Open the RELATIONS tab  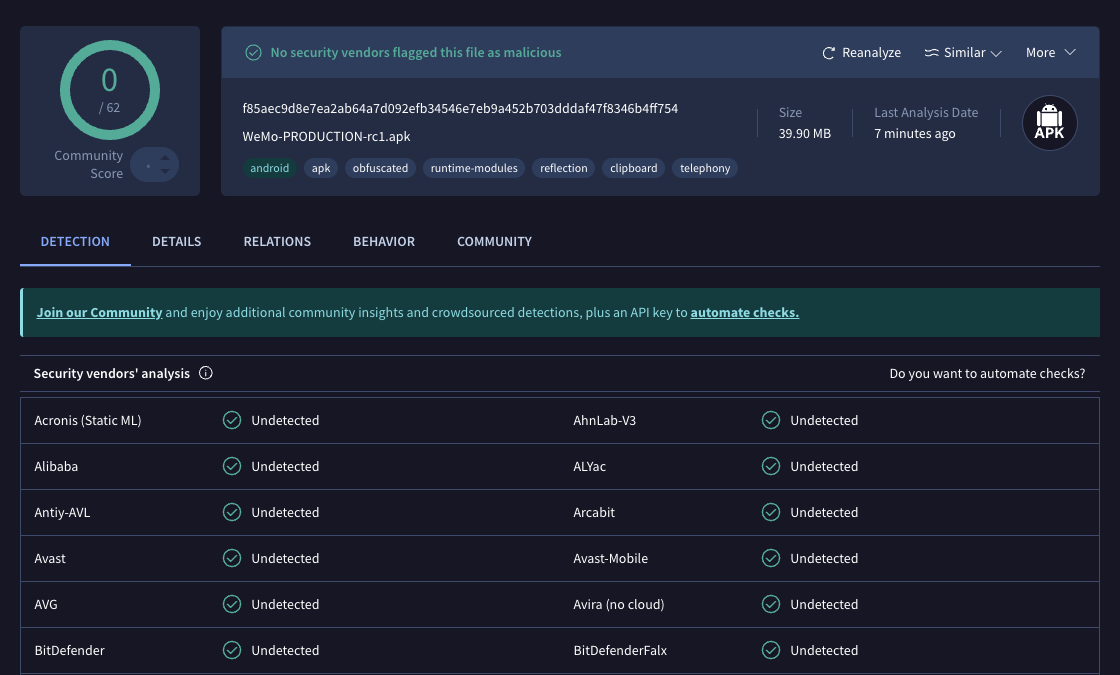click(277, 241)
